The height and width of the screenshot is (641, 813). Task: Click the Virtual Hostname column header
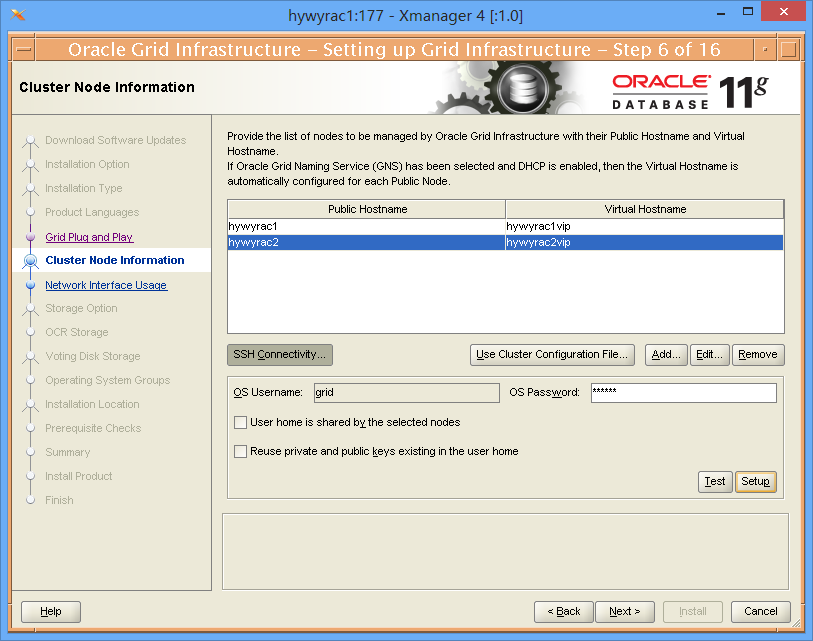pos(645,209)
